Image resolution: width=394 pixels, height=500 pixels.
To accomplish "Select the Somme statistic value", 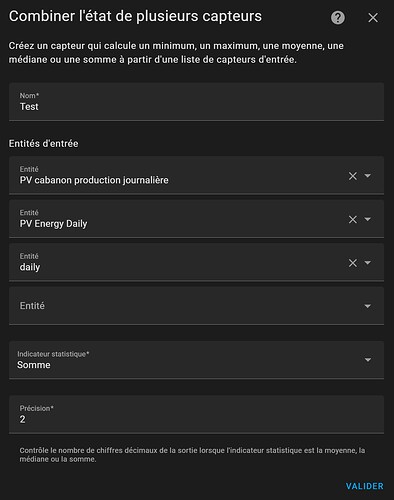I will 34,365.
